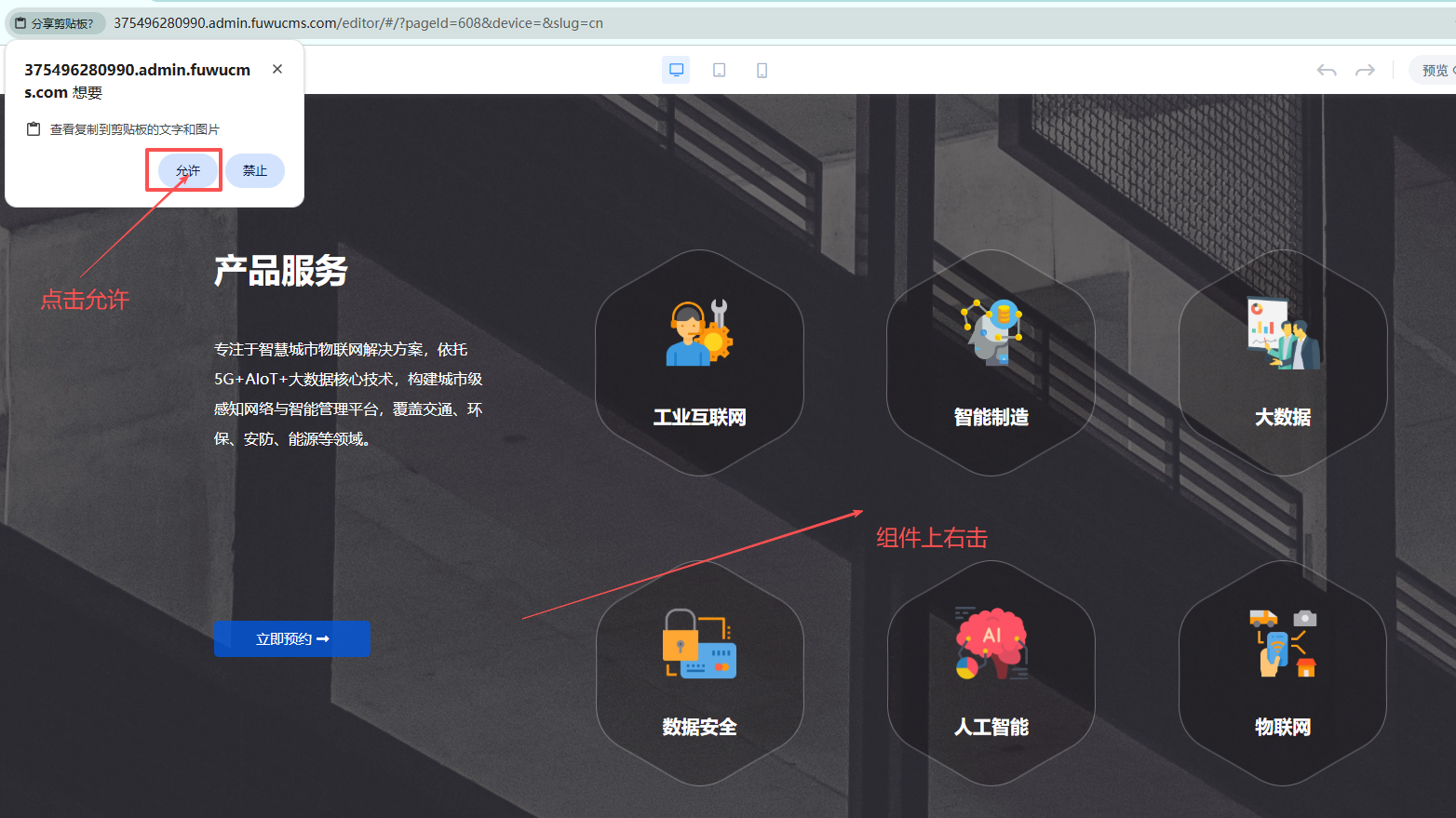Click the 数据安全 padlock icon
This screenshot has height=818, width=1456.
699,643
